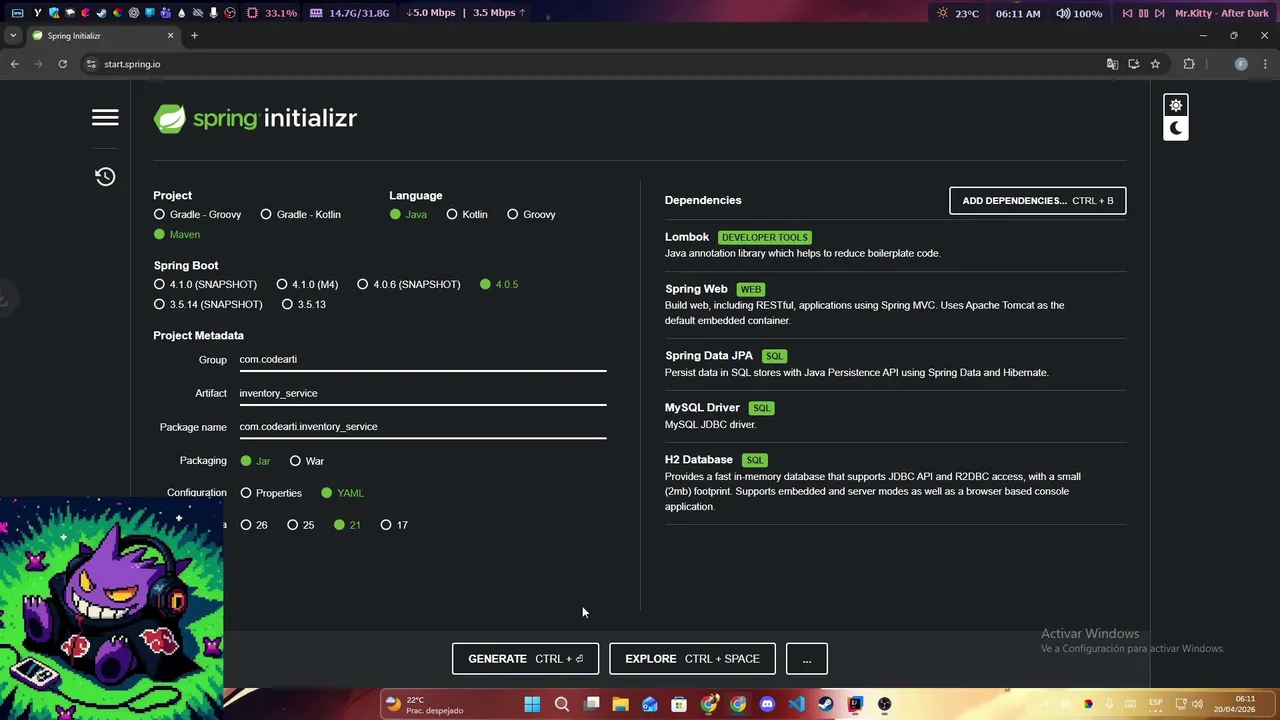Viewport: 1280px width, 720px height.
Task: Select Gradle - Kotlin project type
Action: click(x=300, y=214)
